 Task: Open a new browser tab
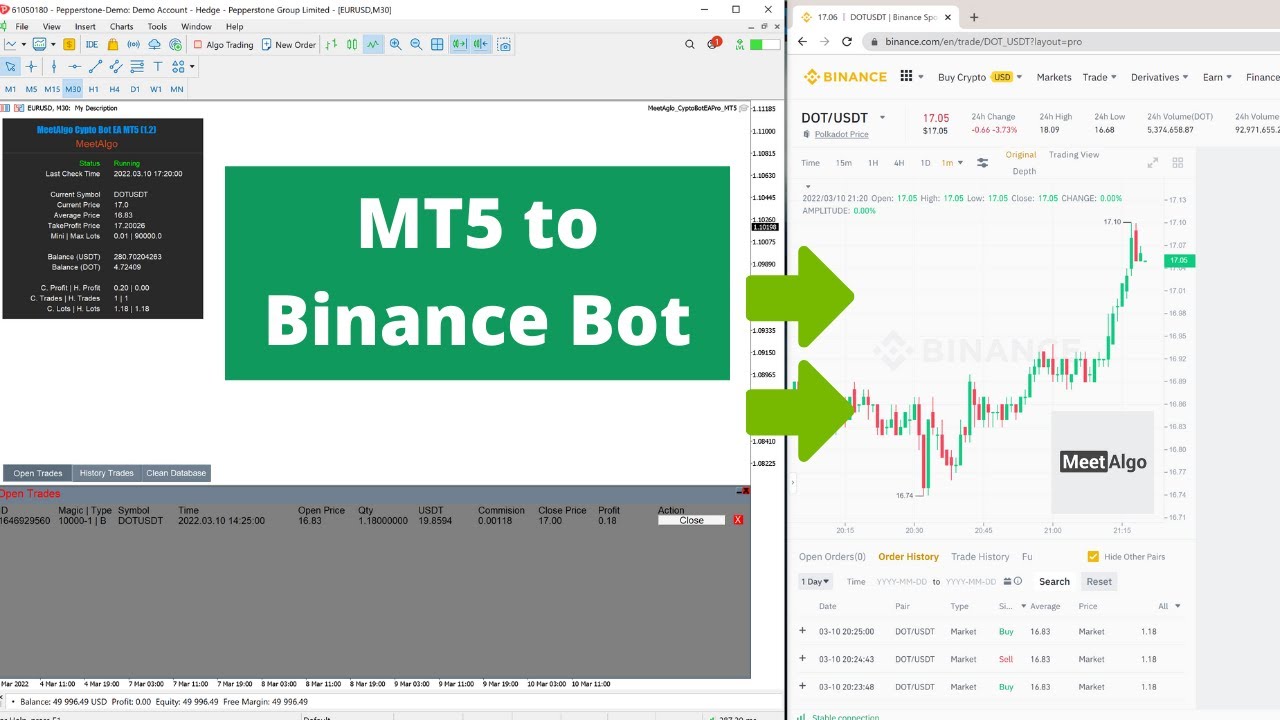pos(974,17)
